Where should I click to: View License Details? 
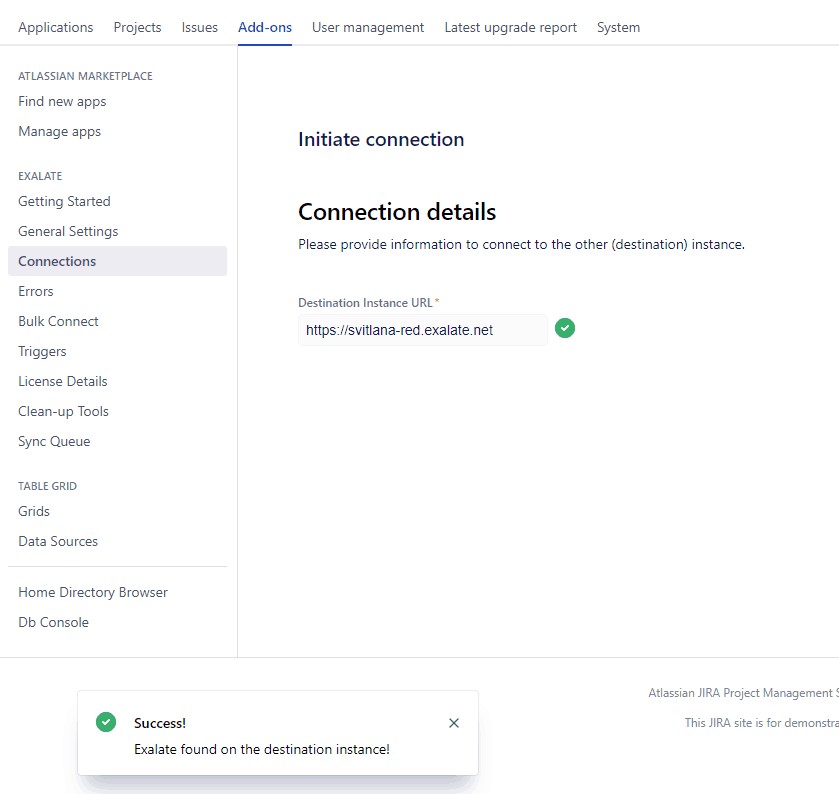pos(62,381)
